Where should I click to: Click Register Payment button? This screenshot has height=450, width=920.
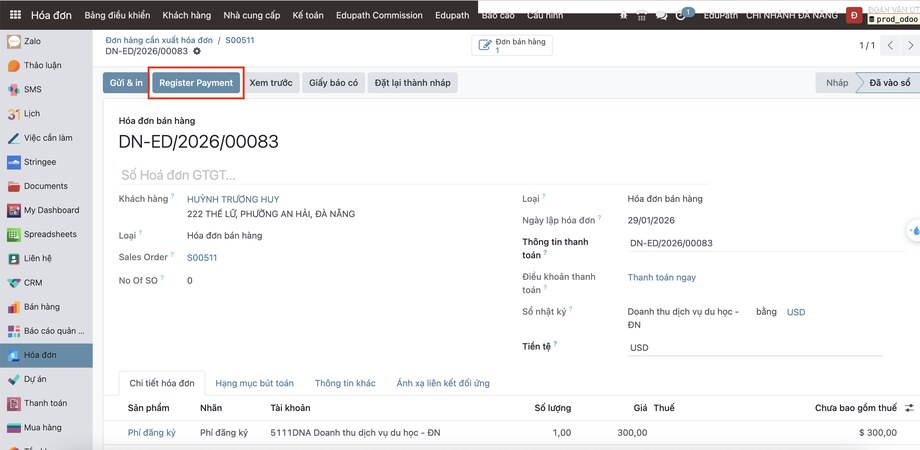click(x=196, y=83)
